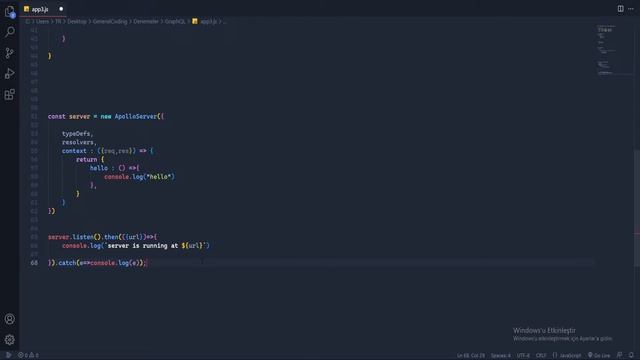Click Users in the breadcrumb path
The image size is (640, 360).
pyautogui.click(x=42, y=21)
